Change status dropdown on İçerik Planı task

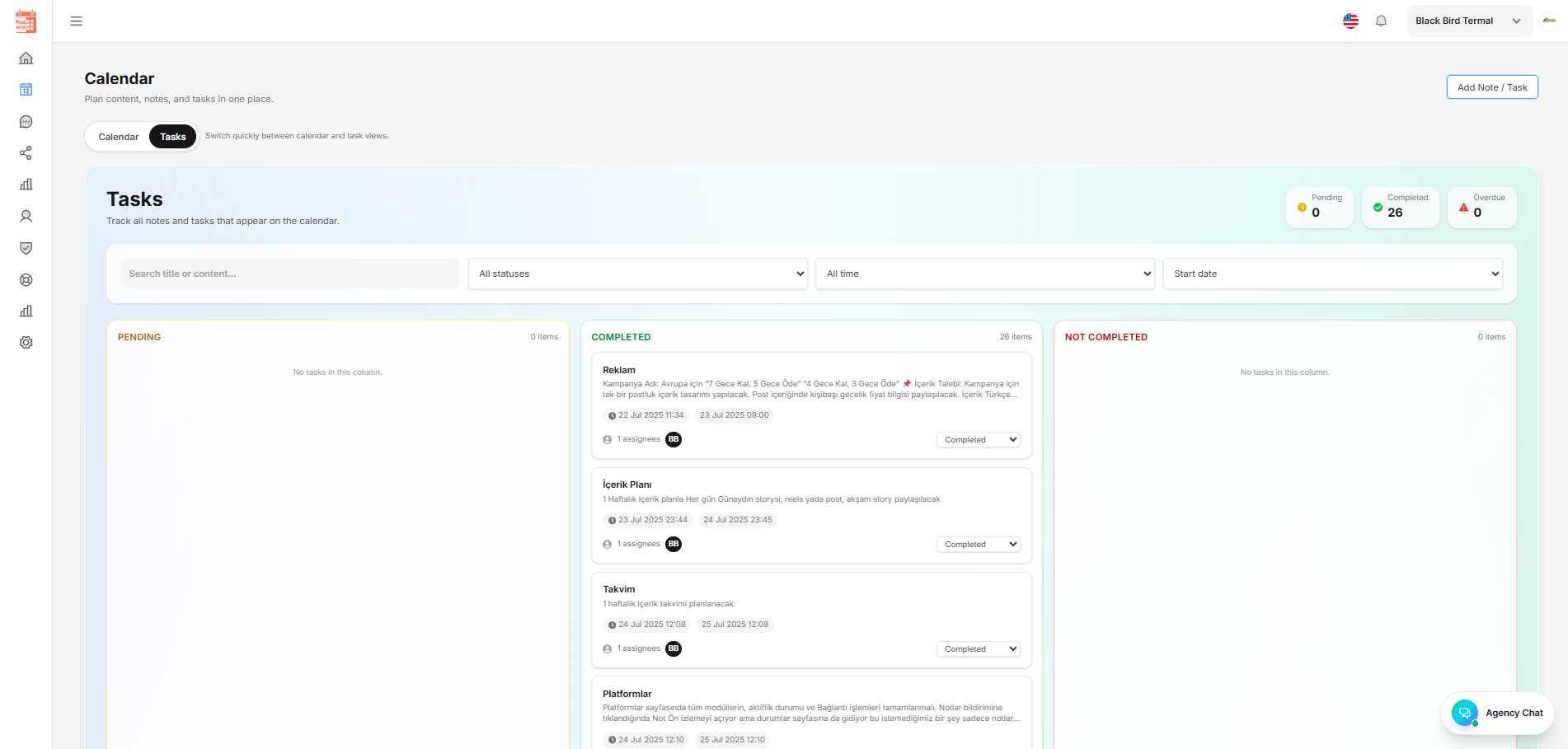pyautogui.click(x=979, y=545)
